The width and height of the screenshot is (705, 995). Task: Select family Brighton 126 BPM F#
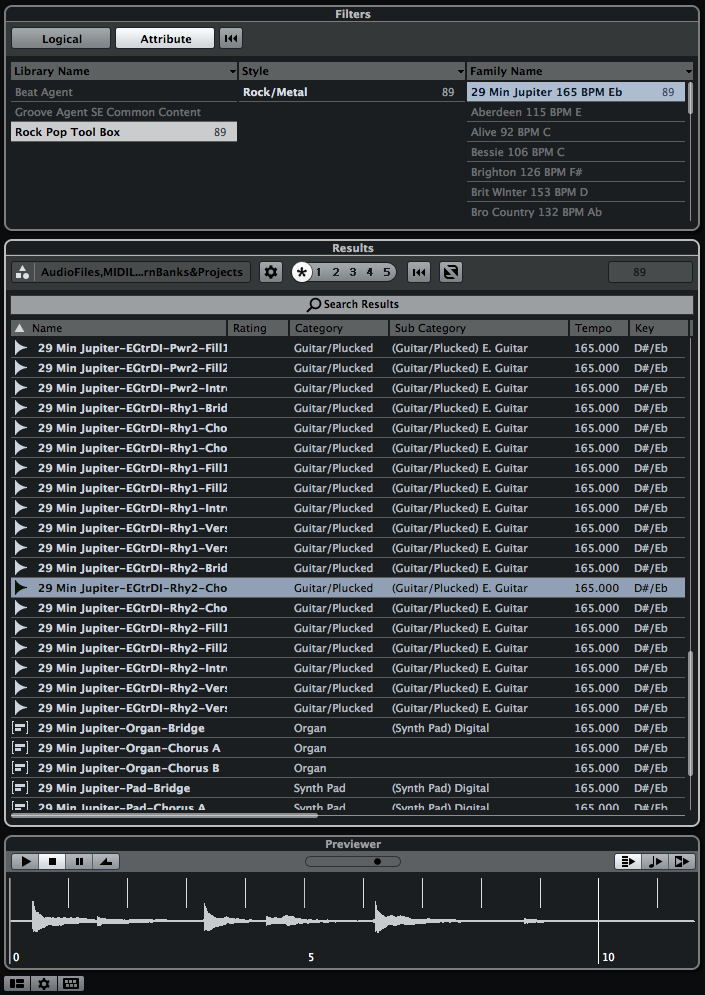[576, 172]
